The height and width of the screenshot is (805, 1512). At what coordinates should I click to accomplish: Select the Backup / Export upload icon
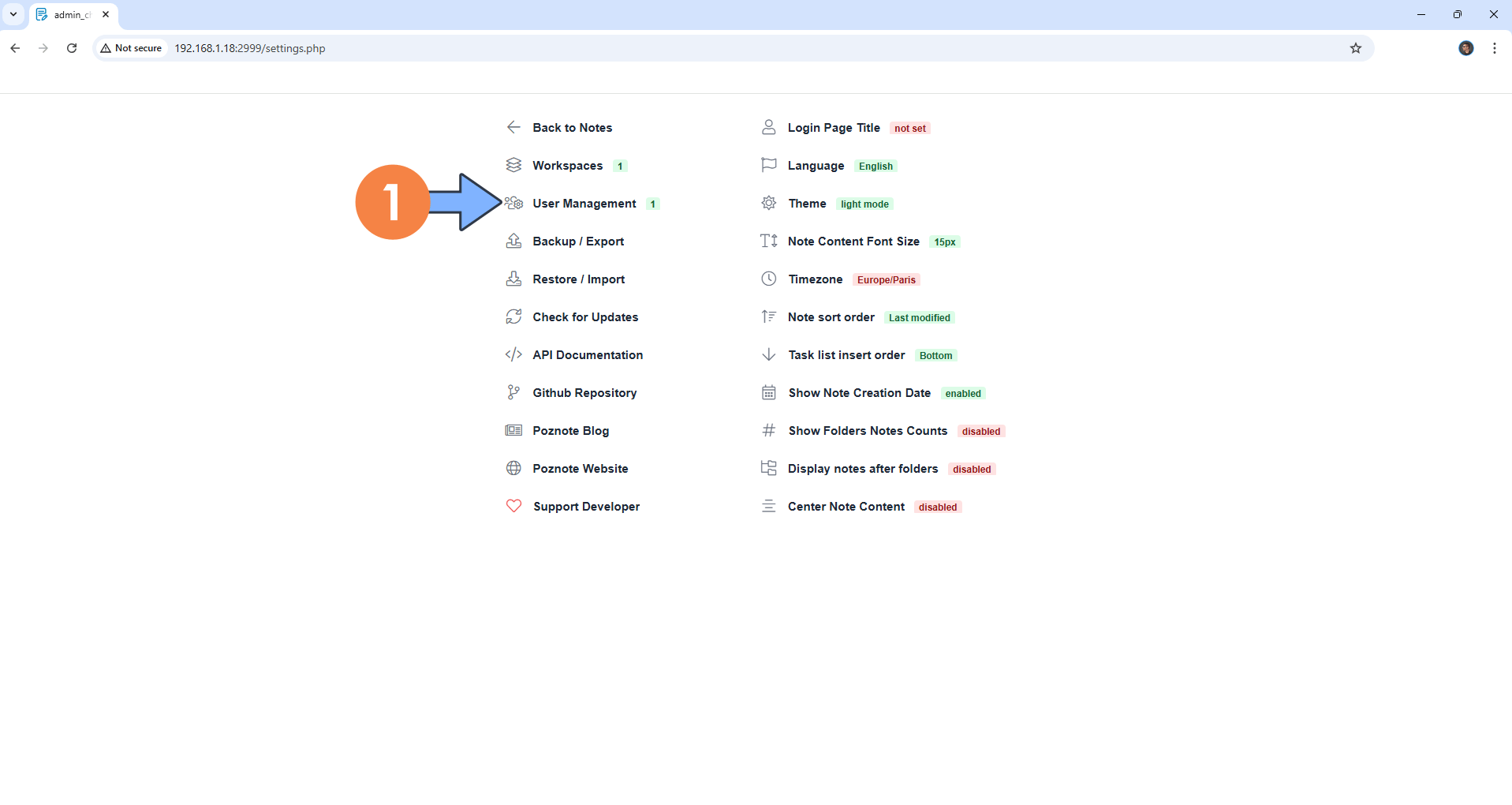click(x=513, y=241)
